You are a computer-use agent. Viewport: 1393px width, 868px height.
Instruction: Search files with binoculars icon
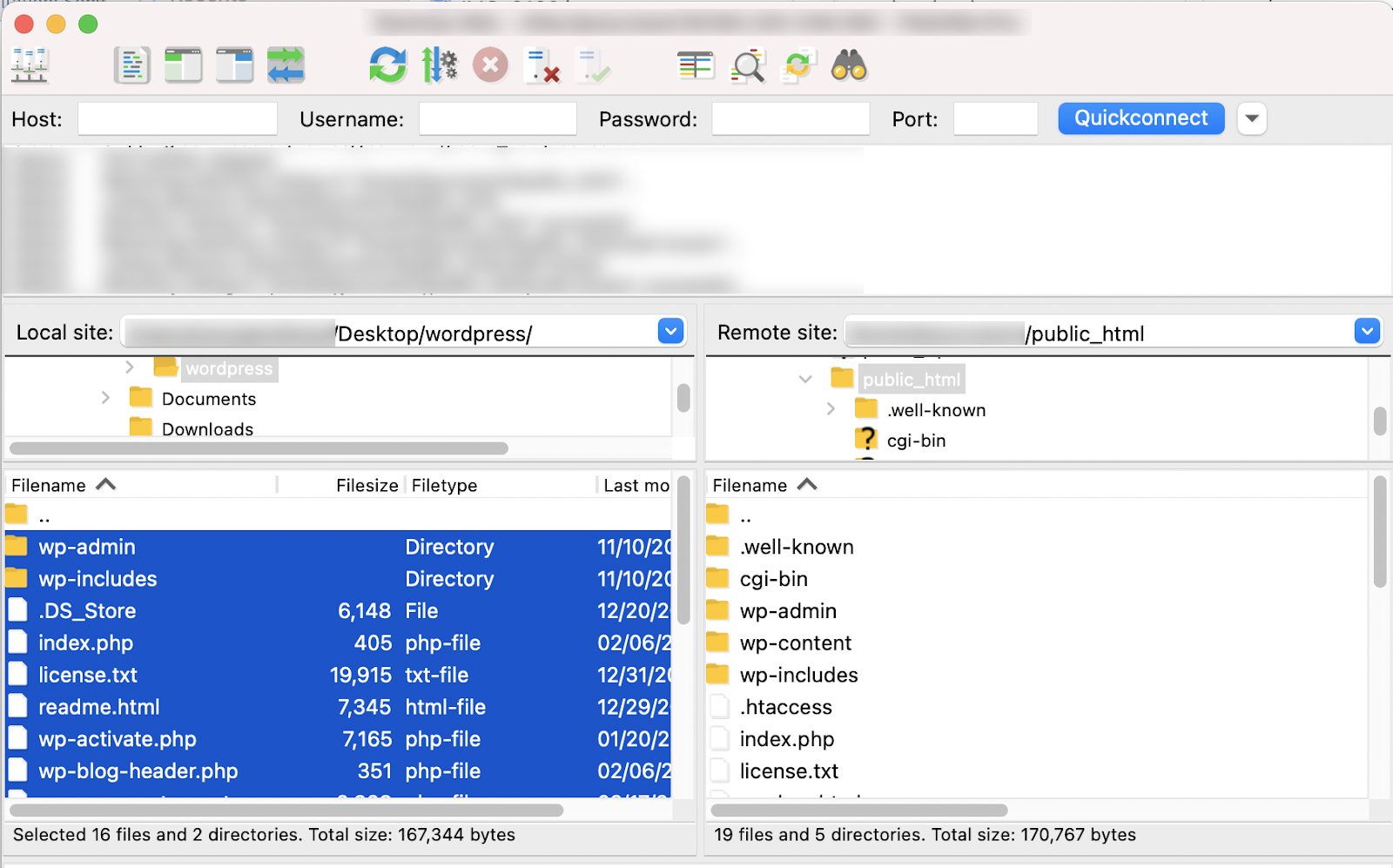[850, 65]
